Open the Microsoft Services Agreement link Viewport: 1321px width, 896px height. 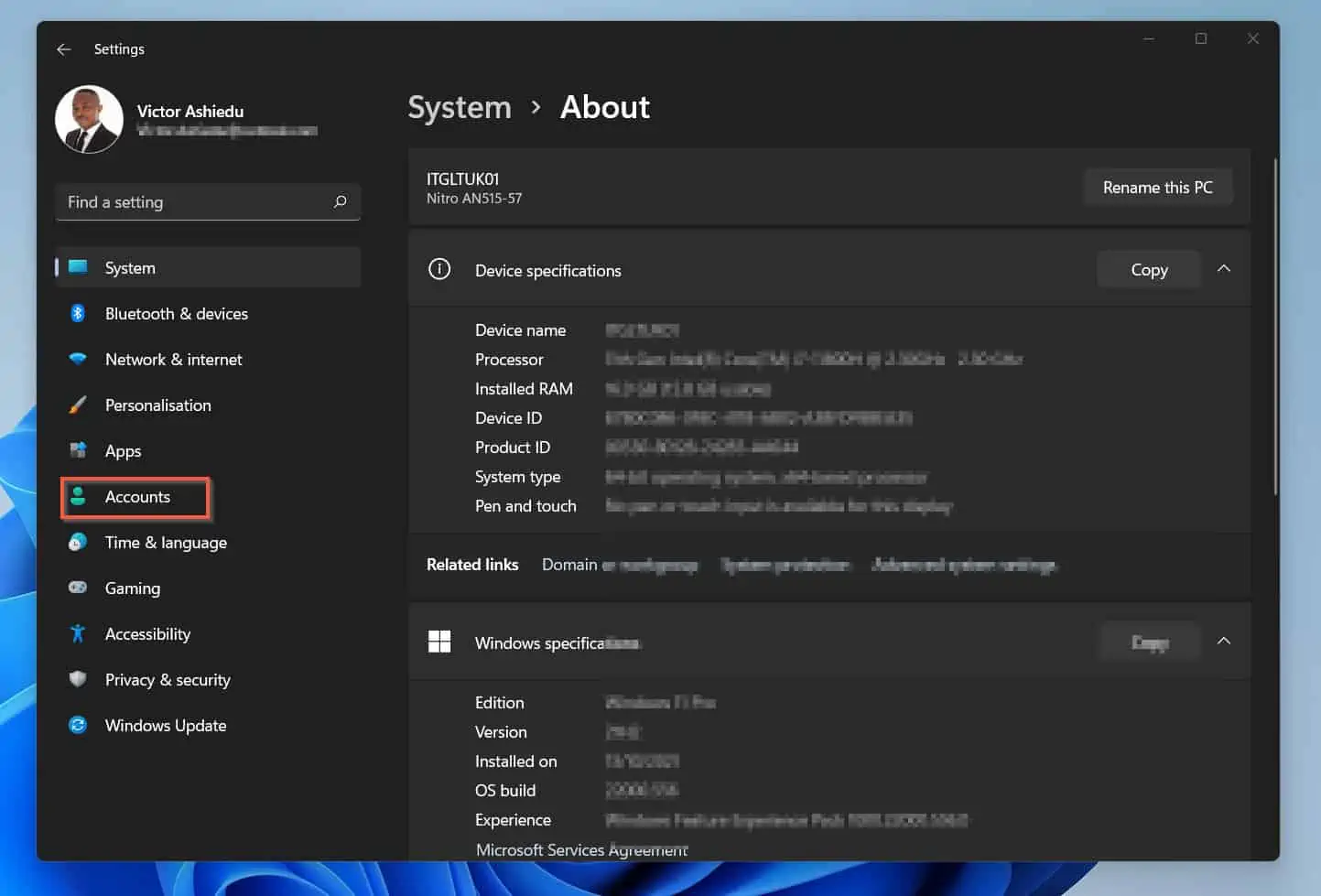[581, 850]
